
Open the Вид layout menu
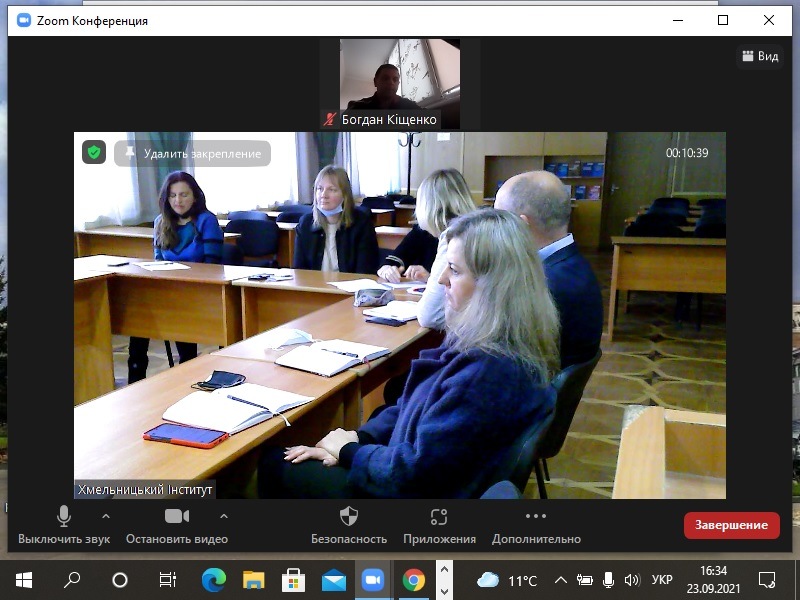click(x=760, y=56)
